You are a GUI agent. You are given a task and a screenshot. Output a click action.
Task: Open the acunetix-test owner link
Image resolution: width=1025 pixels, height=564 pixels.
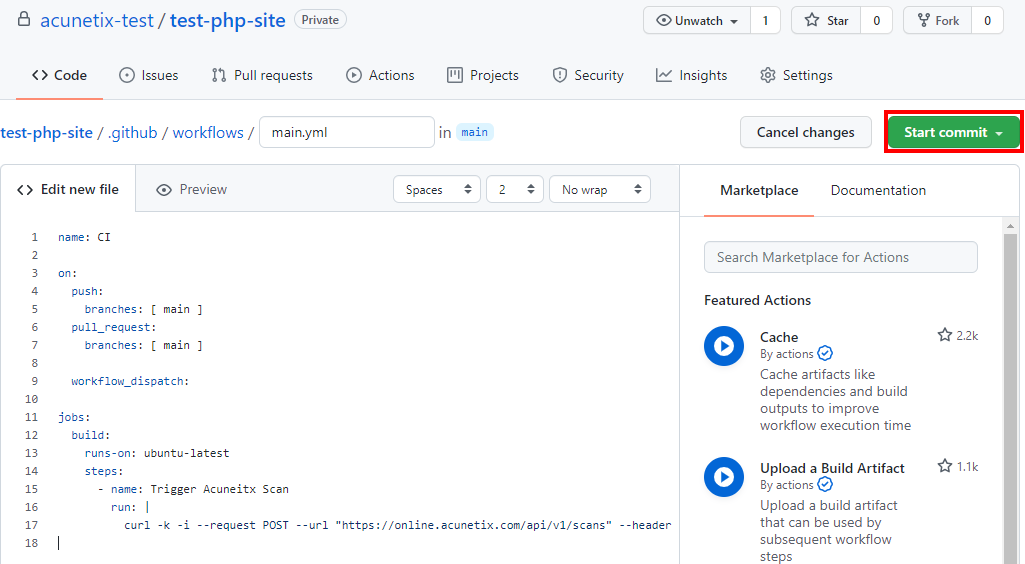(97, 20)
